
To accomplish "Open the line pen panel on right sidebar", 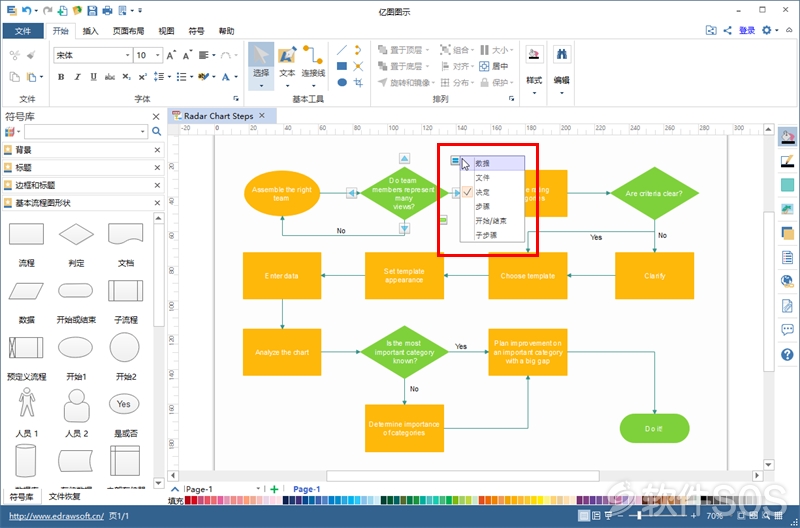I will coord(787,161).
